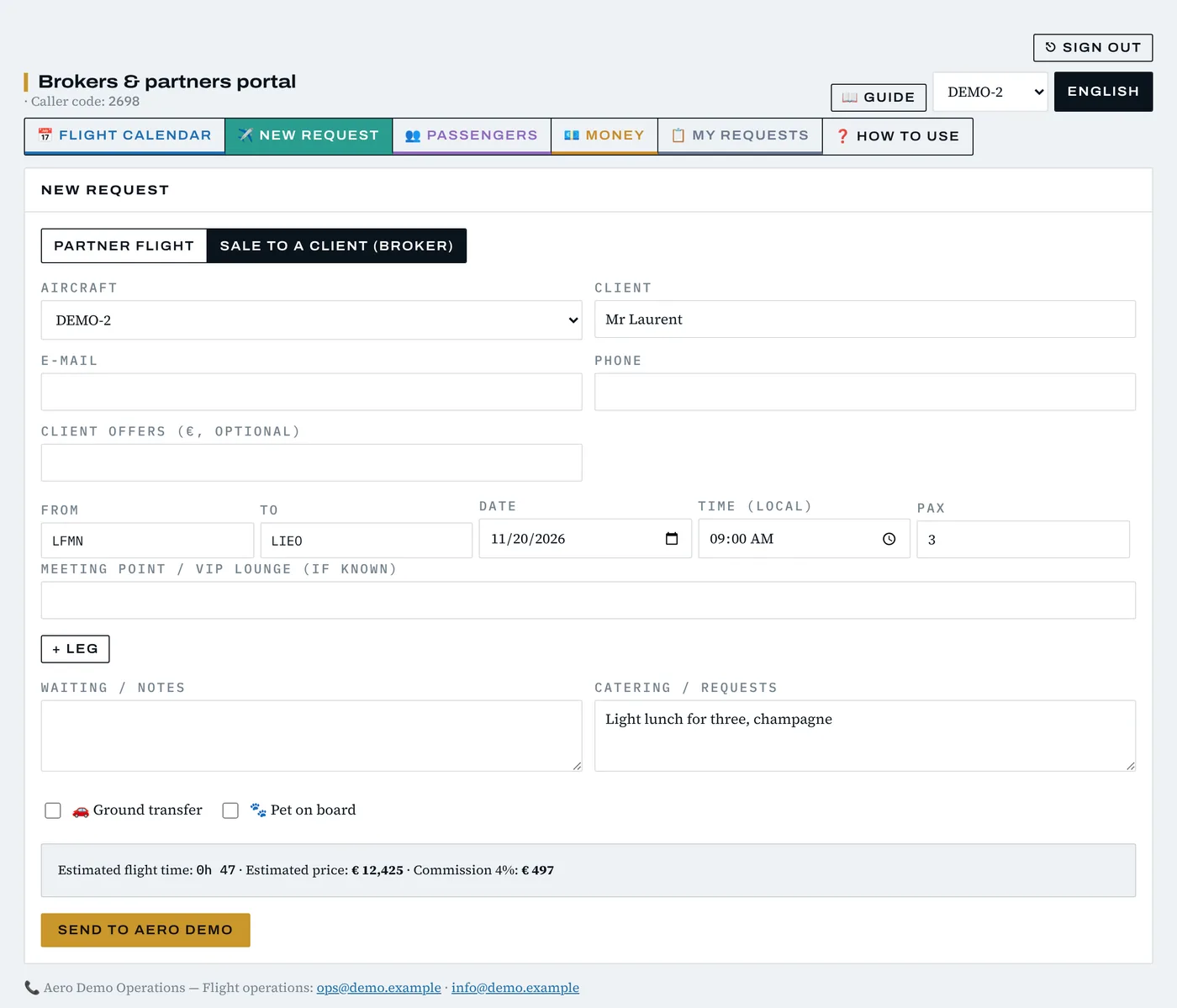The width and height of the screenshot is (1177, 1008).
Task: Click the people icon on Passengers tab
Action: pos(413,135)
